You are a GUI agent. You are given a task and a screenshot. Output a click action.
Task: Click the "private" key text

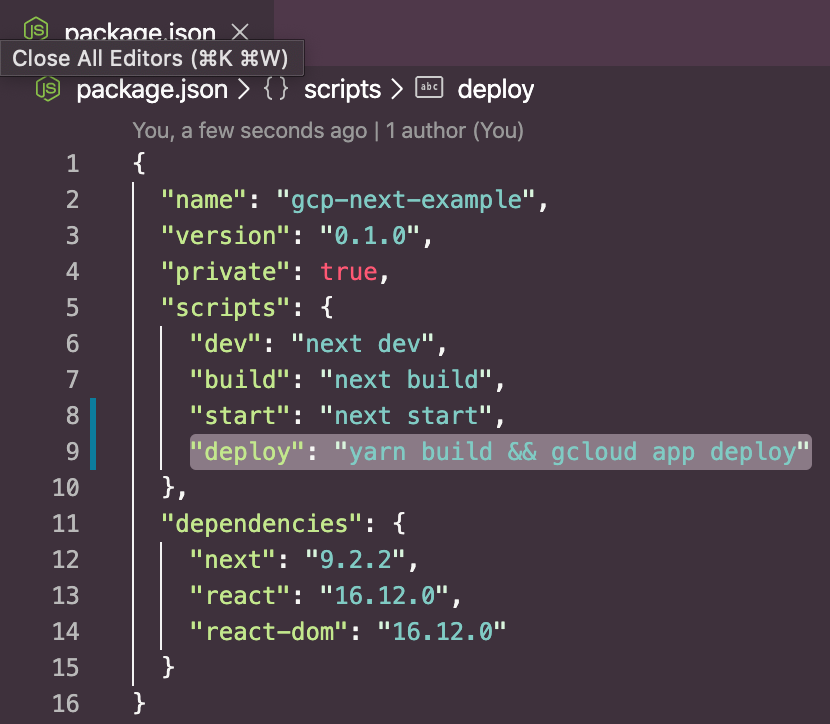coord(225,272)
